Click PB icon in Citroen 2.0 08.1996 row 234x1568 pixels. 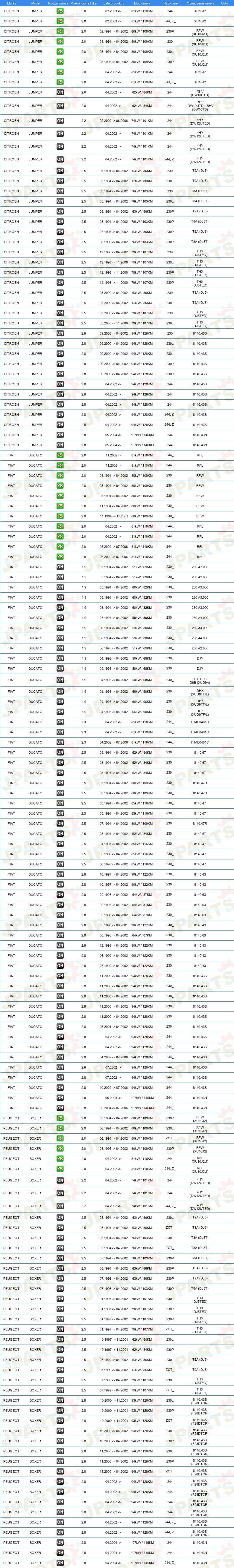pos(60,62)
